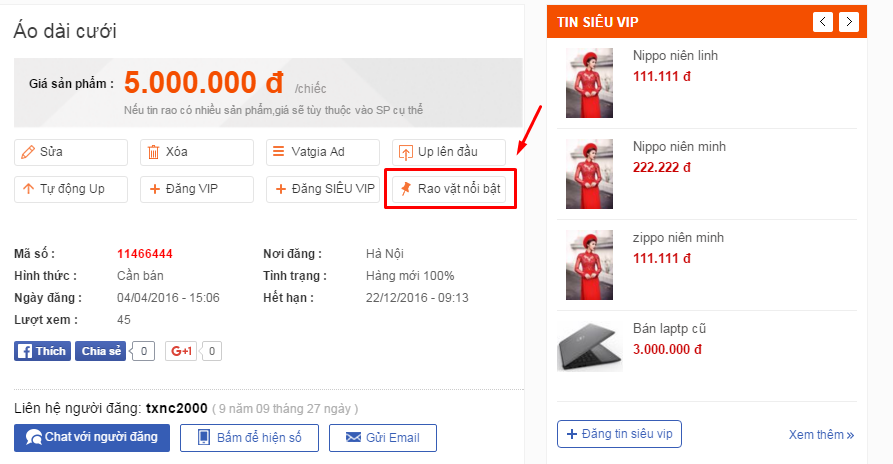Start Chat với người đăng
Viewport: 893px width, 464px height.
[x=92, y=438]
